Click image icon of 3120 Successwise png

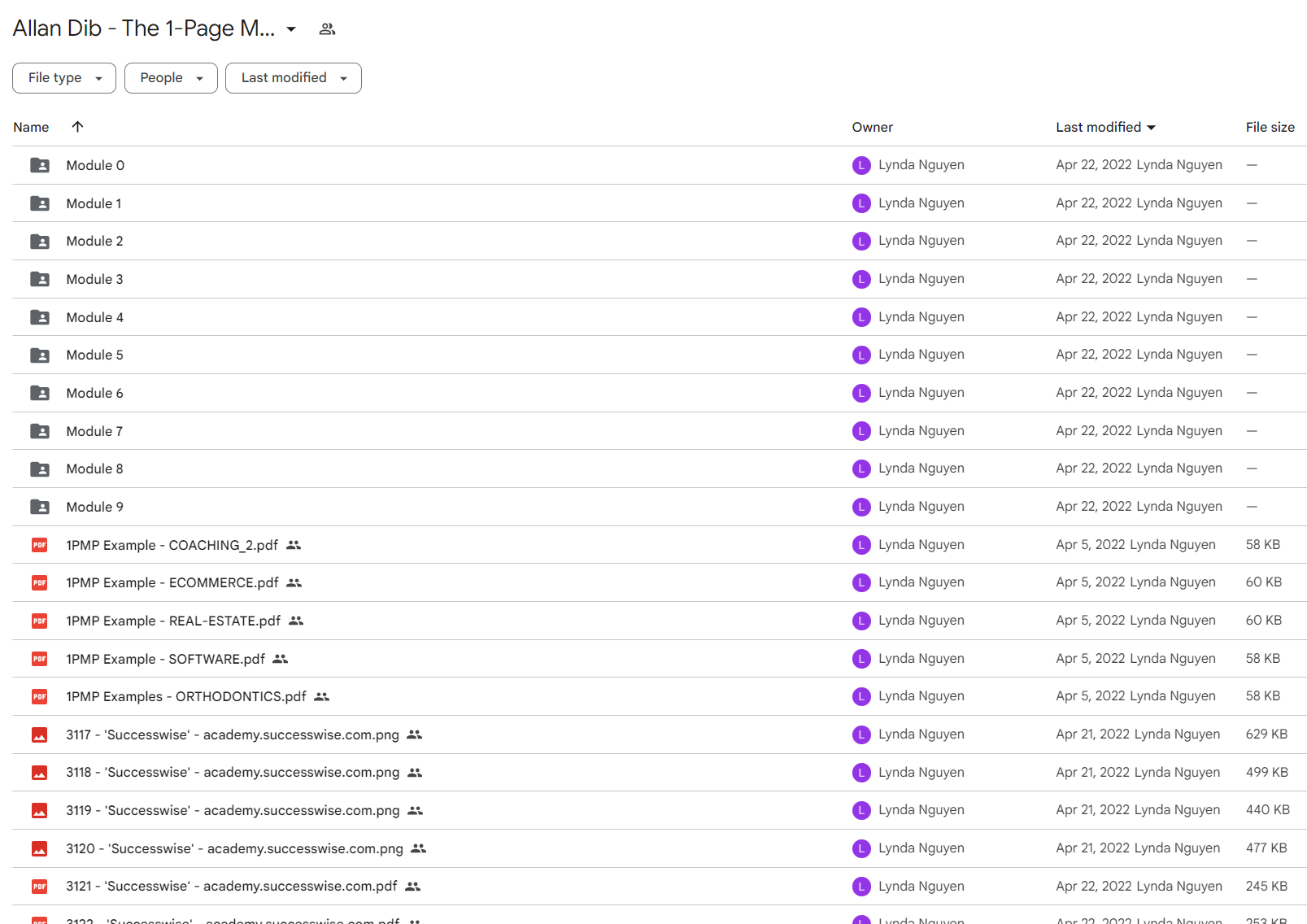(x=40, y=848)
